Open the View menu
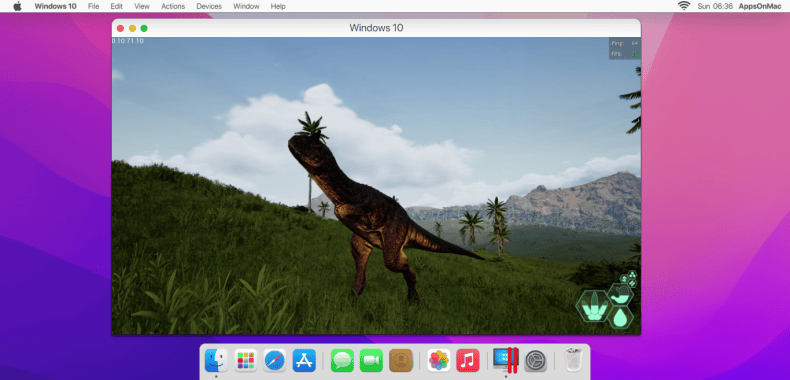This screenshot has width=790, height=380. [x=142, y=6]
